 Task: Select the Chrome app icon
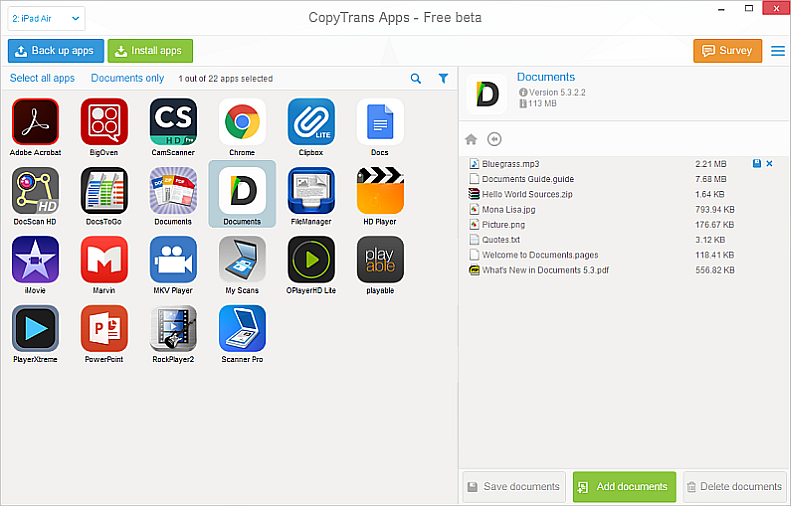[x=242, y=122]
